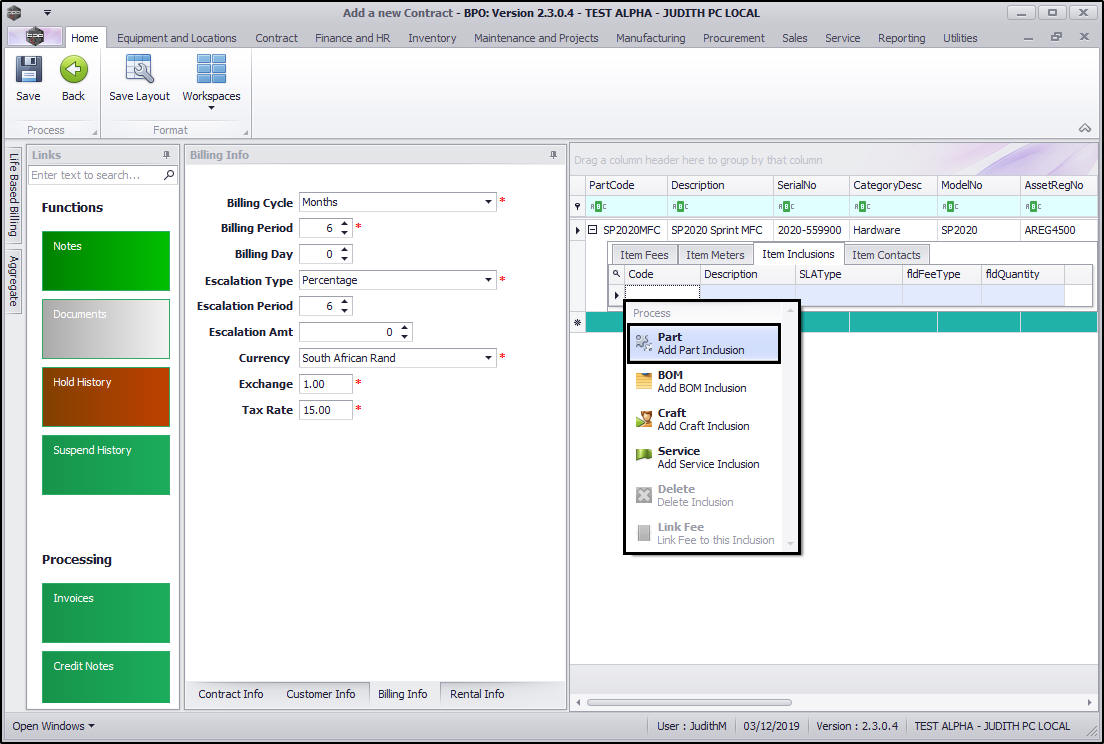Increase the Billing Period value
The image size is (1104, 744).
[344, 224]
